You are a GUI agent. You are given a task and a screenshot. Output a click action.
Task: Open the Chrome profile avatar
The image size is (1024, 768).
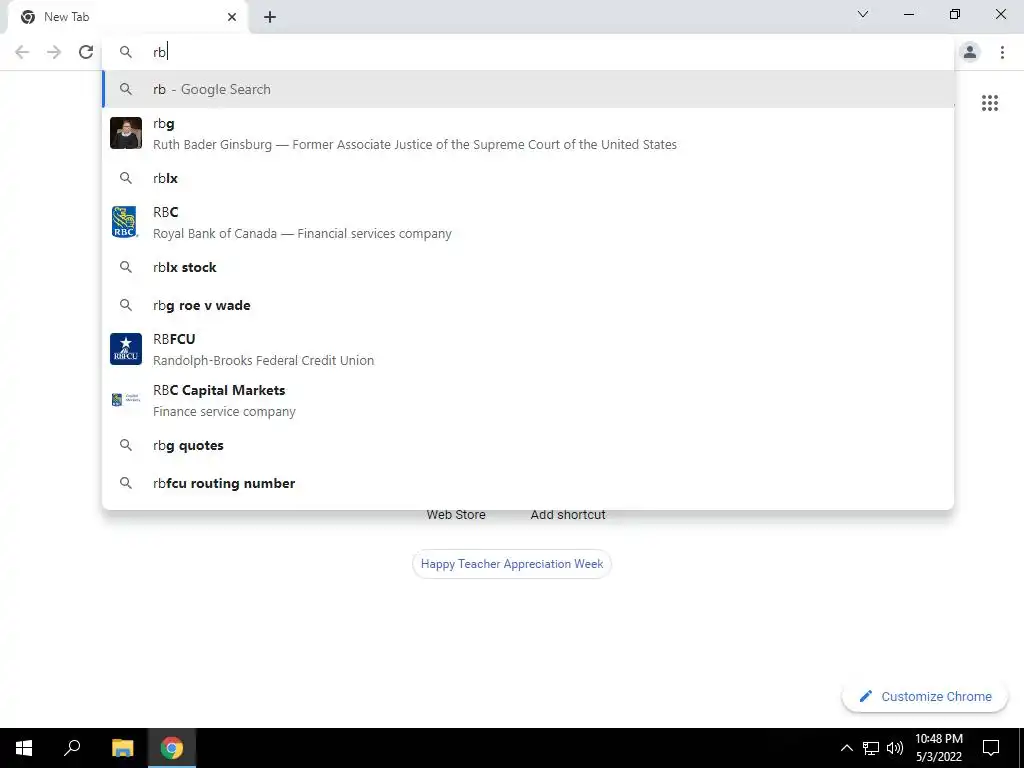[970, 52]
